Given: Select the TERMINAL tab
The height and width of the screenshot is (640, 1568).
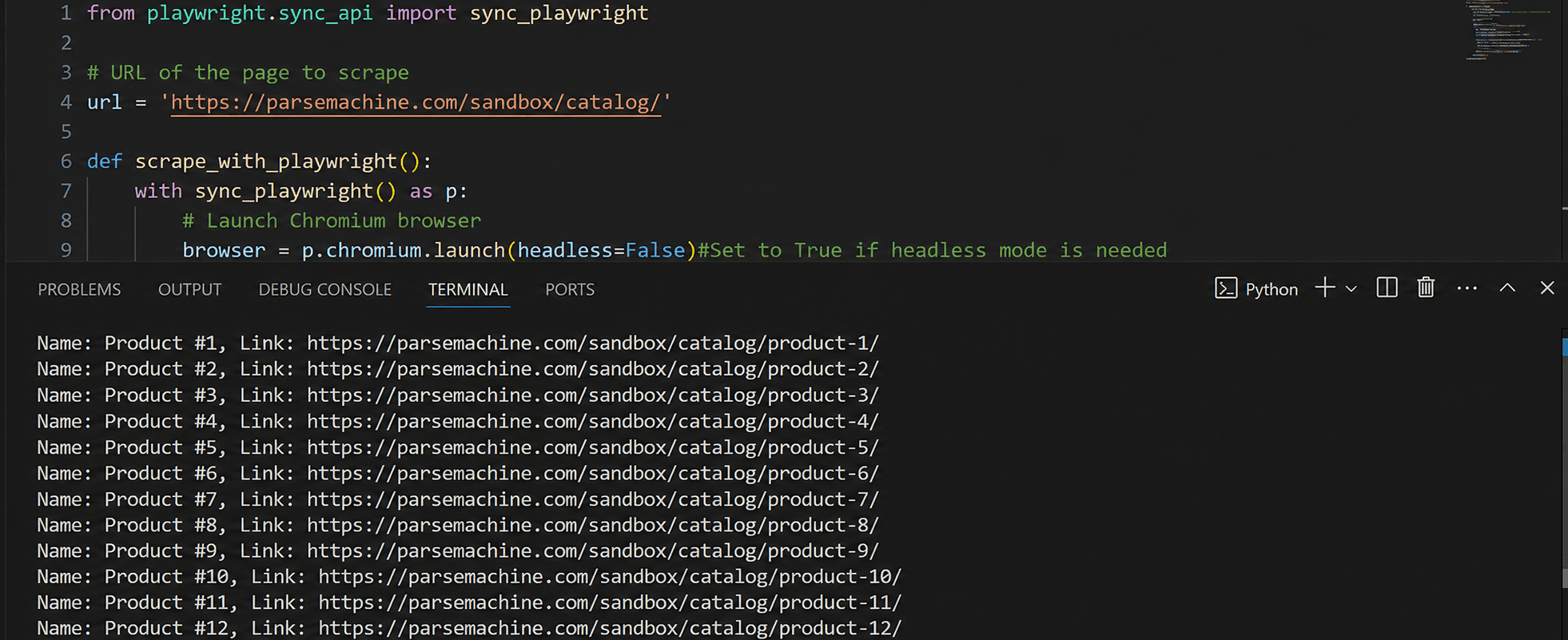Looking at the screenshot, I should pos(468,289).
